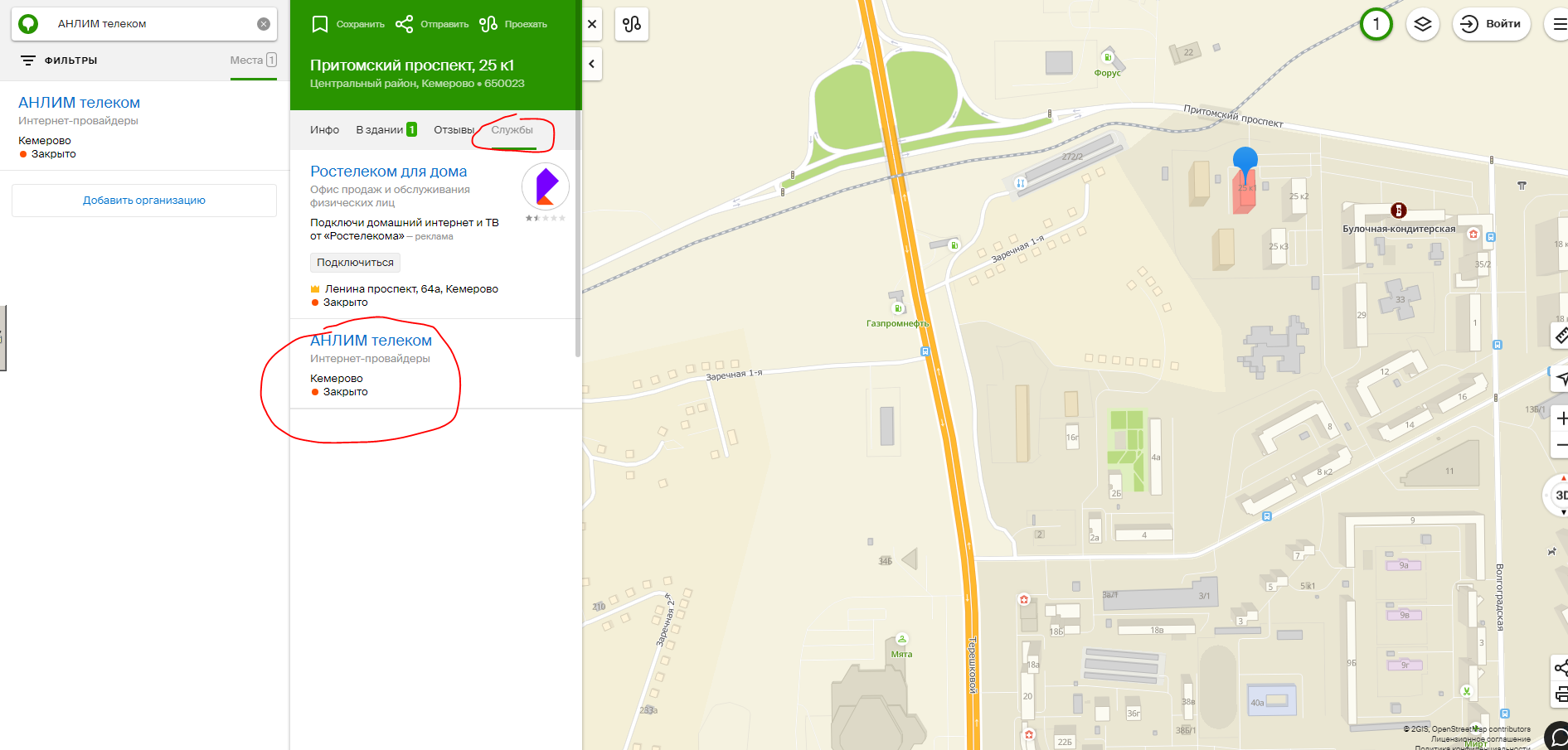
Task: Zoom in the map with plus button
Action: 1561,419
